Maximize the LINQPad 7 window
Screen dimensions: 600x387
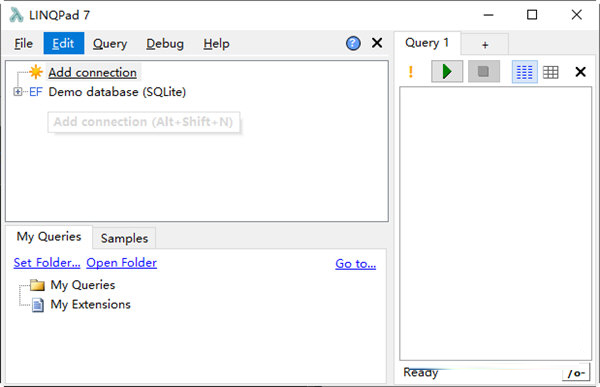(532, 15)
